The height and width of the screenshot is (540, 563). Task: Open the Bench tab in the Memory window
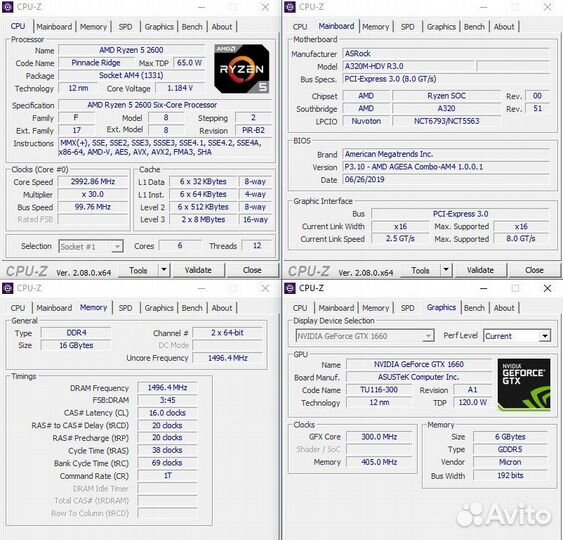click(192, 308)
